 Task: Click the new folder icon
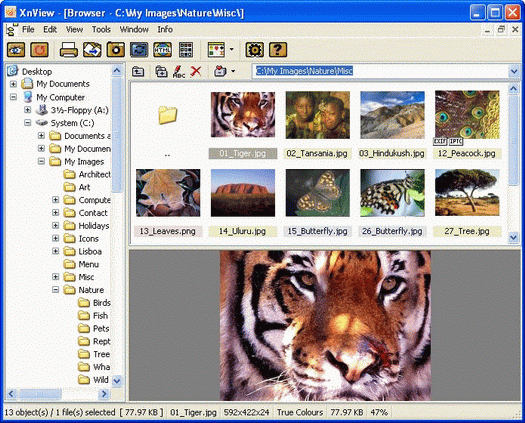click(161, 71)
